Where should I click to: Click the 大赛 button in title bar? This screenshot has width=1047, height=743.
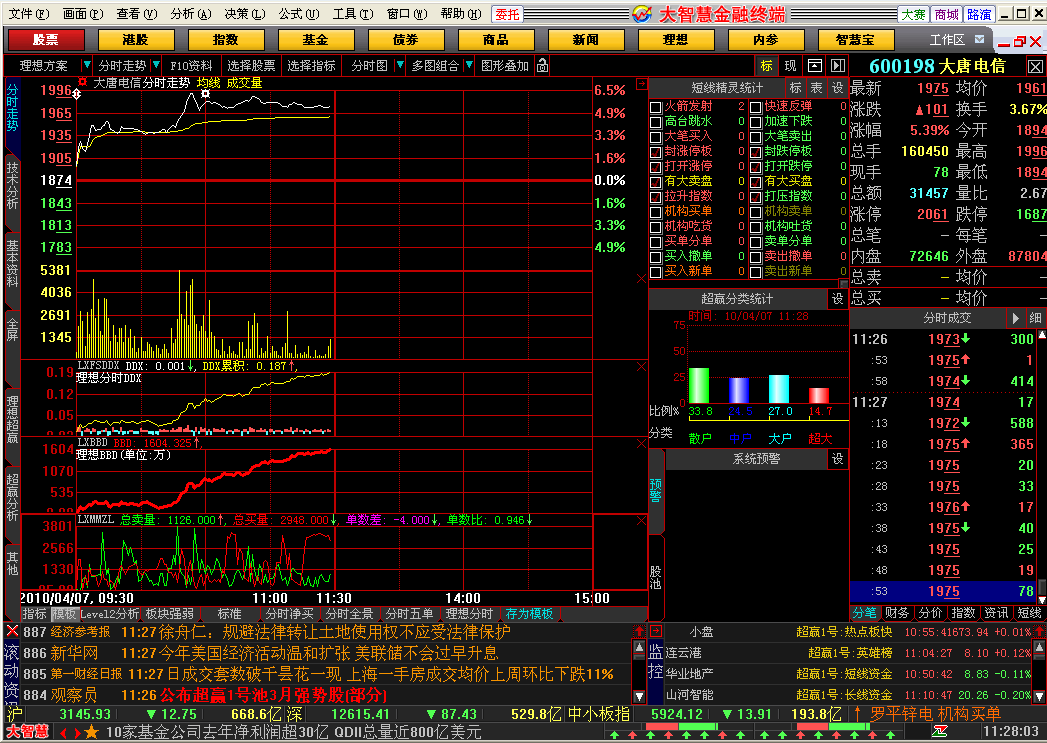[912, 13]
